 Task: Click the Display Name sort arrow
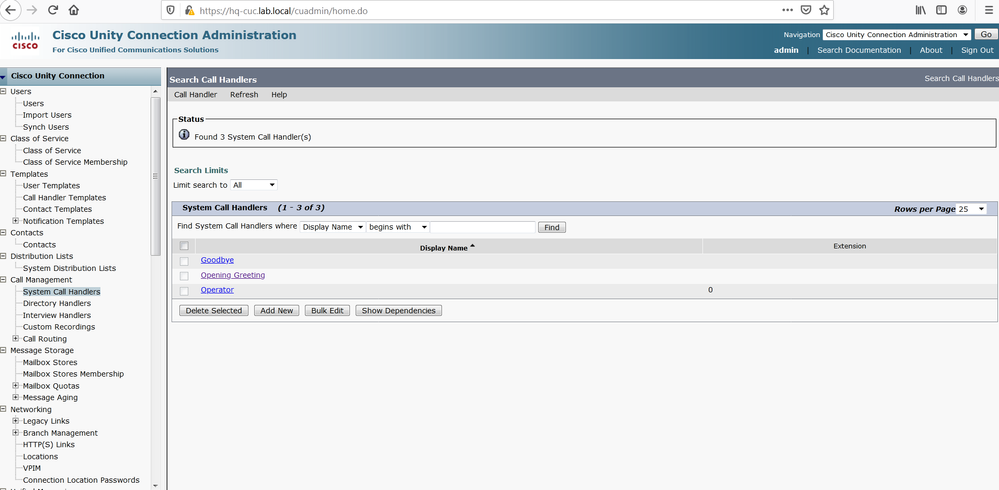pos(472,247)
